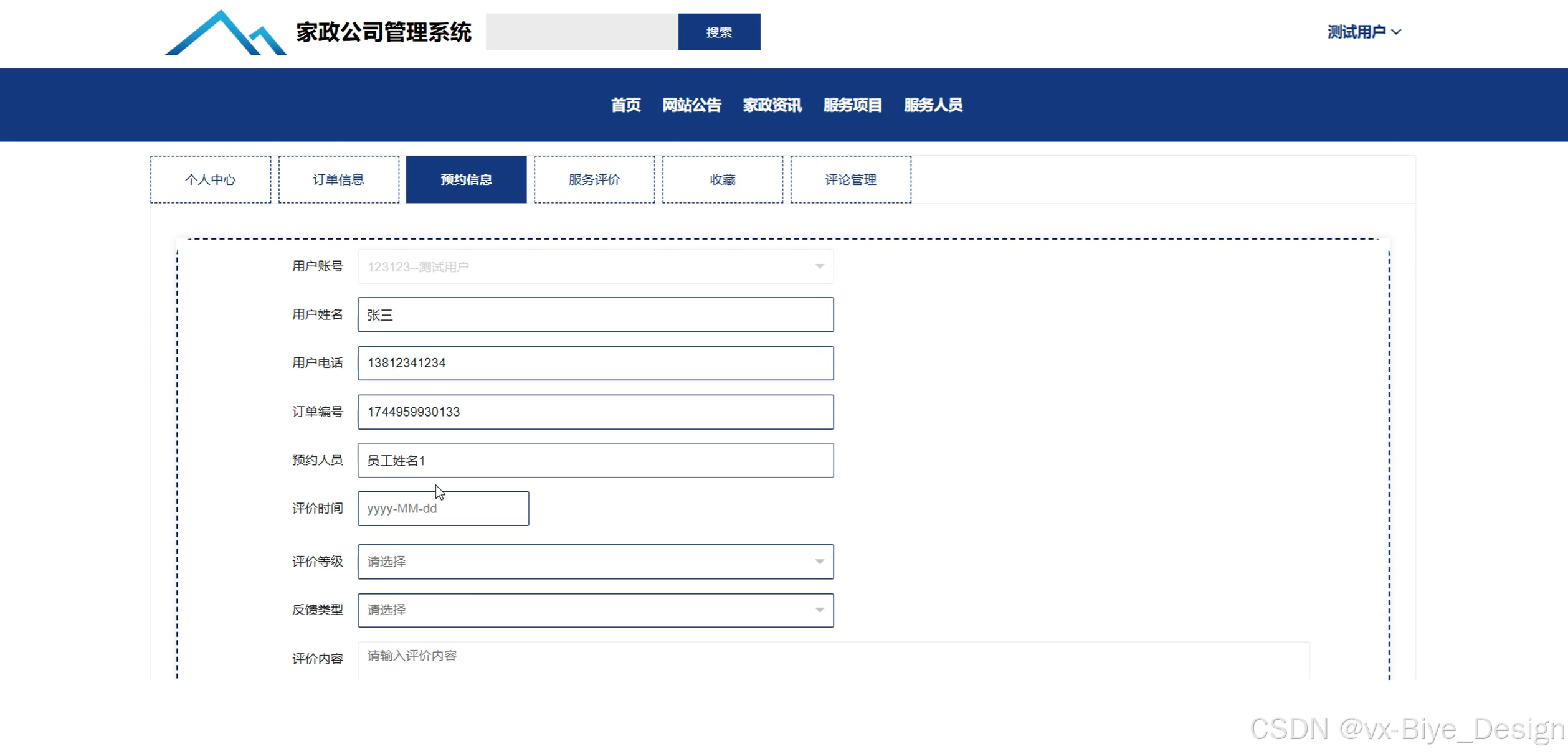Open the 测试用户 account dropdown
Image resolution: width=1568 pixels, height=754 pixels.
[1363, 32]
